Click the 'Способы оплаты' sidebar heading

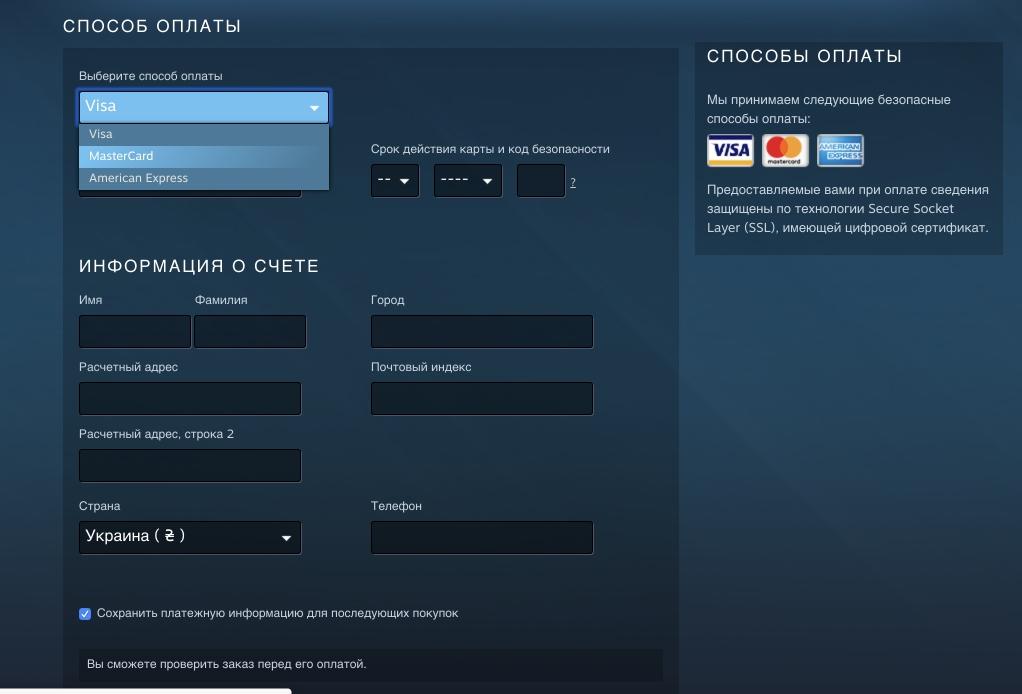point(804,56)
